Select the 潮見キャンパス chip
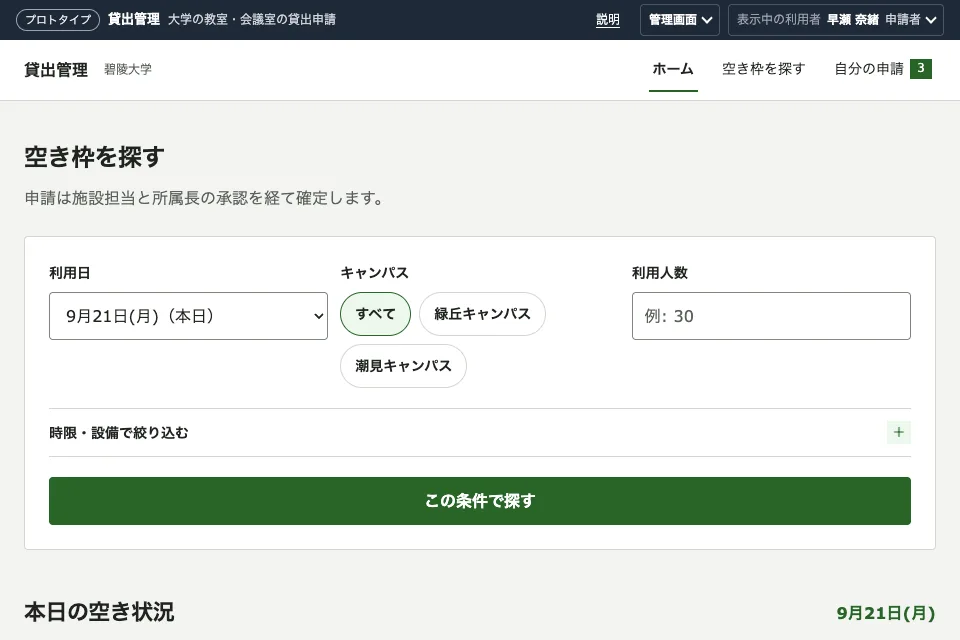 (x=403, y=366)
